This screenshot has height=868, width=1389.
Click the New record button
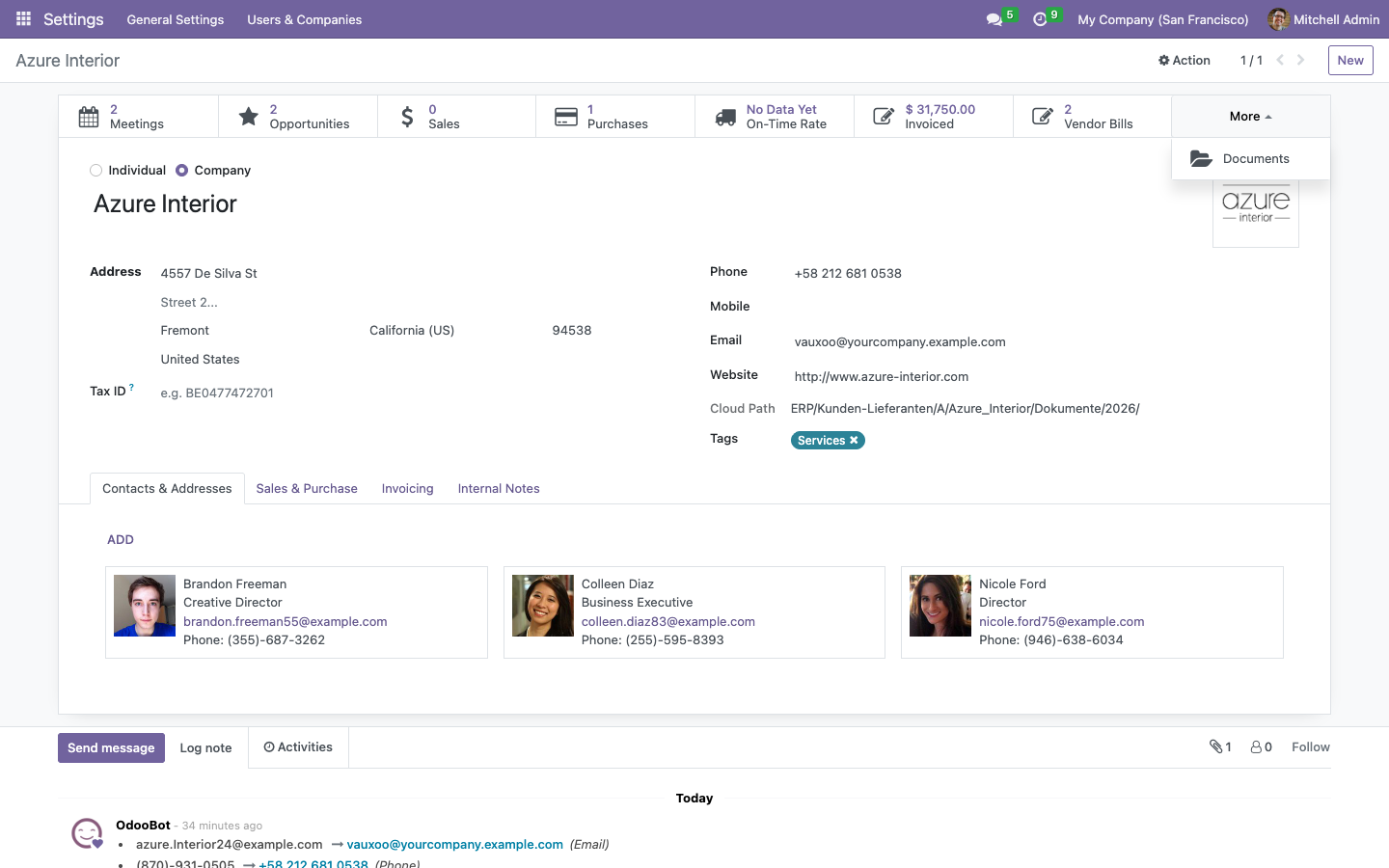point(1350,61)
